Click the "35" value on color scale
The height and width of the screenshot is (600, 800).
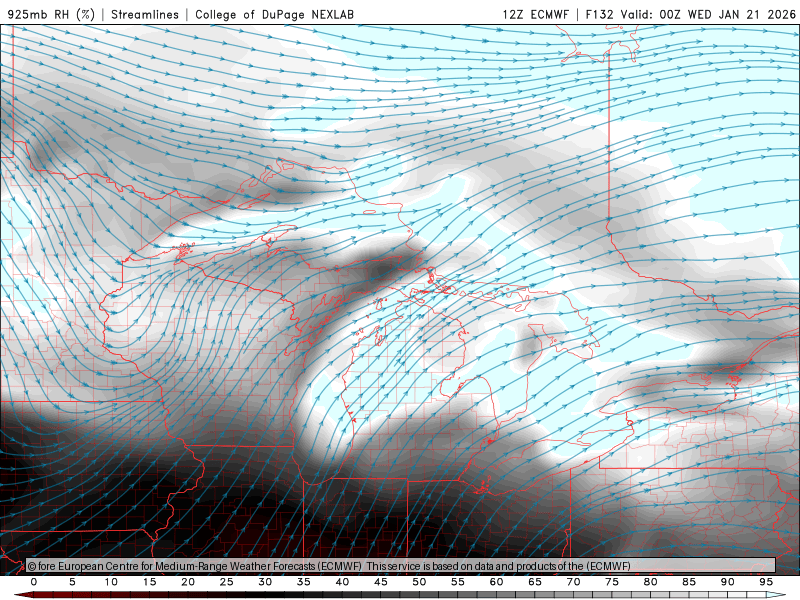[x=304, y=582]
